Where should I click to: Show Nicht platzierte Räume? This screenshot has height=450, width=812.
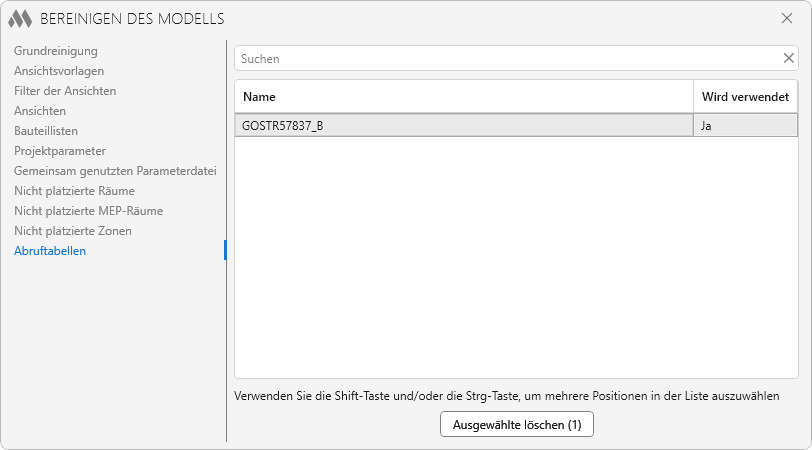tap(74, 191)
